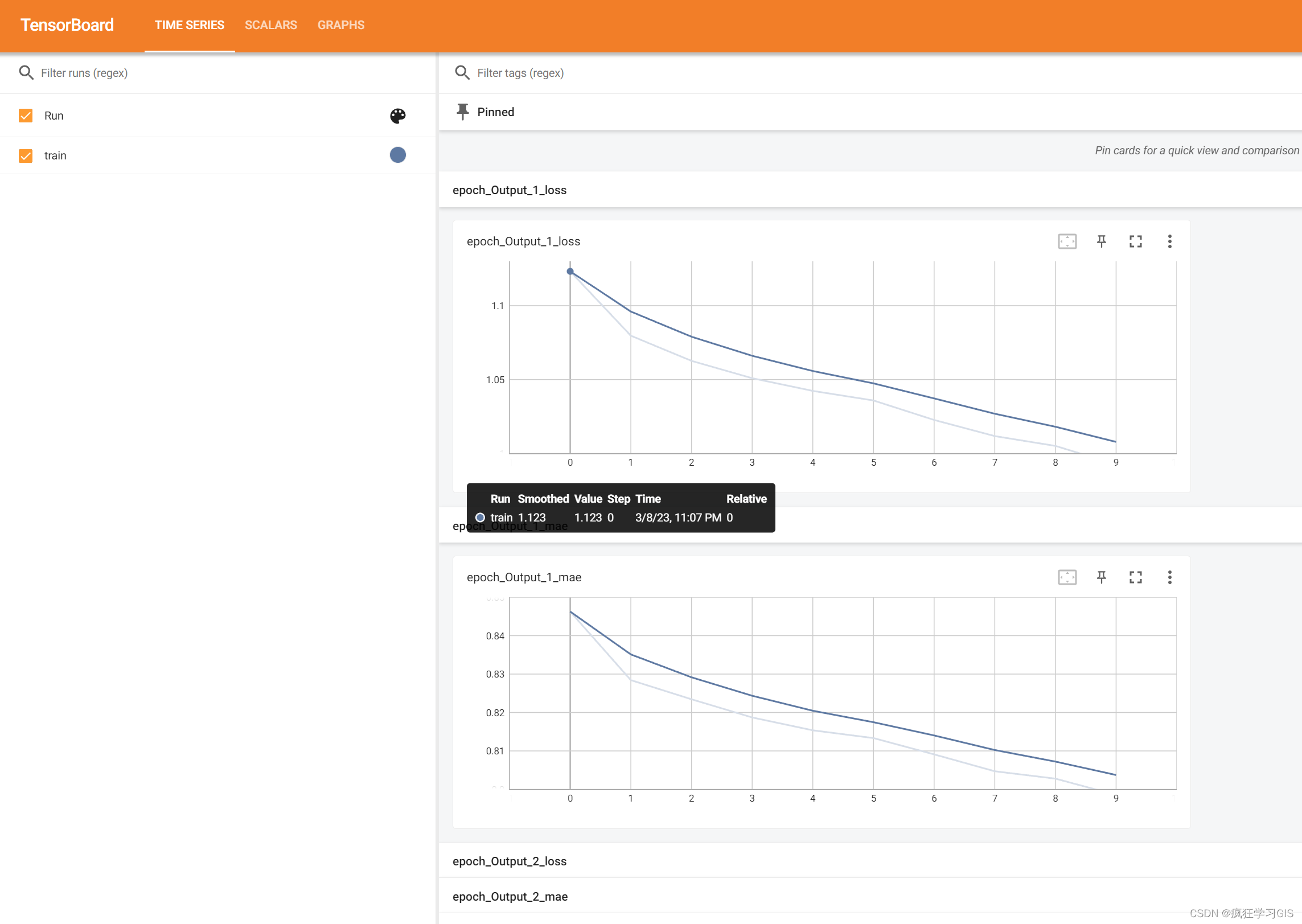Click the expand fullscreen icon for epoch_Output_1_loss

(x=1135, y=241)
